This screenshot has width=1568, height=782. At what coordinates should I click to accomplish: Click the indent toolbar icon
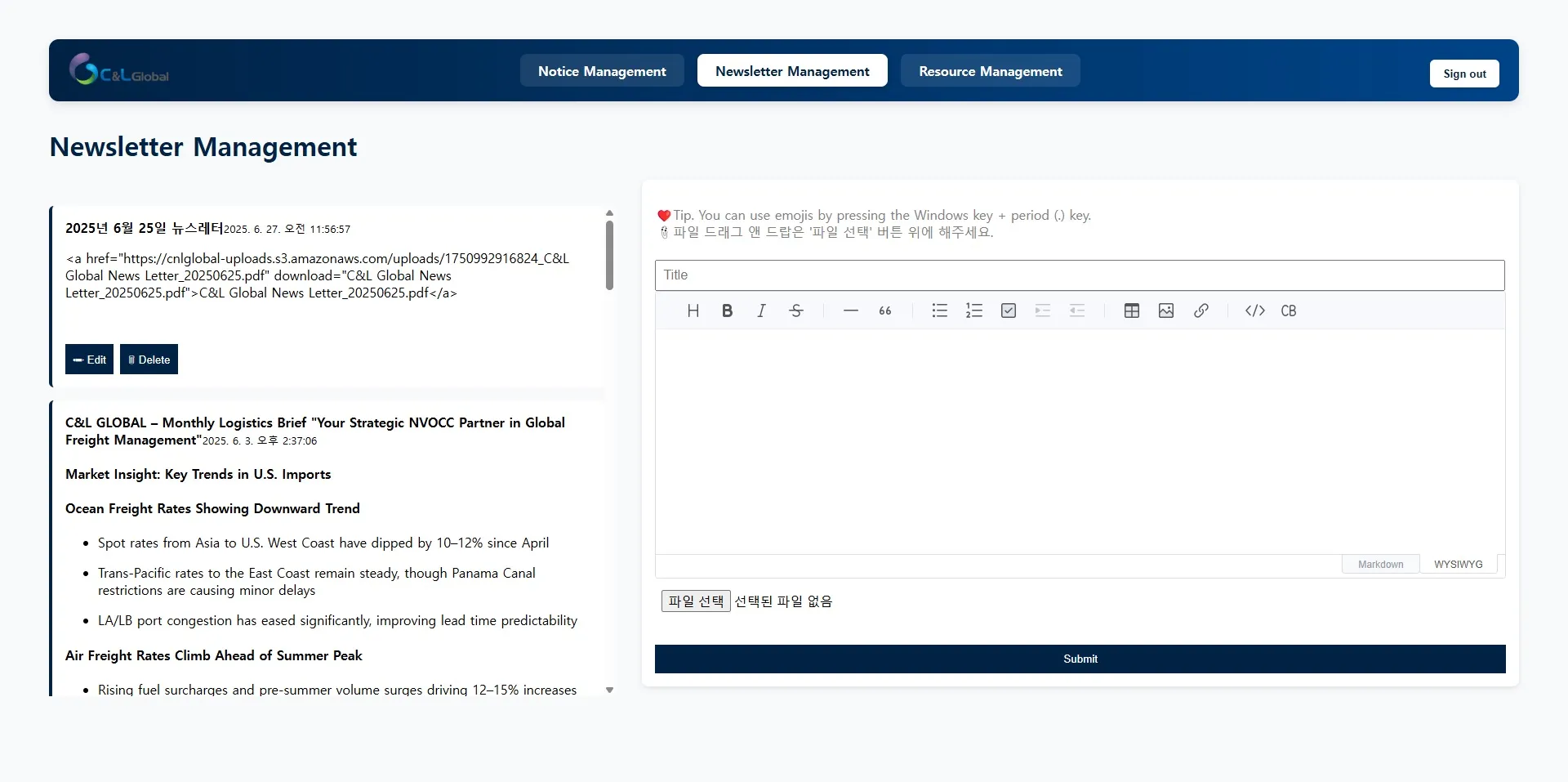pos(1043,311)
